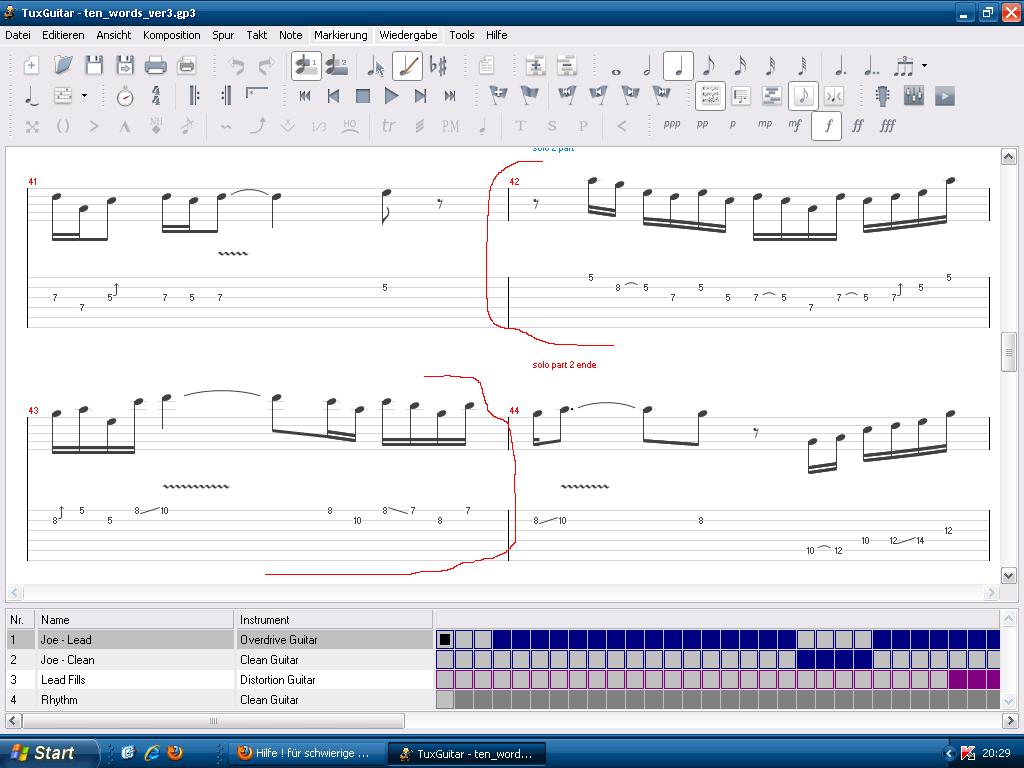Insert a close repeat bar
Image resolution: width=1024 pixels, height=768 pixels.
(x=226, y=96)
